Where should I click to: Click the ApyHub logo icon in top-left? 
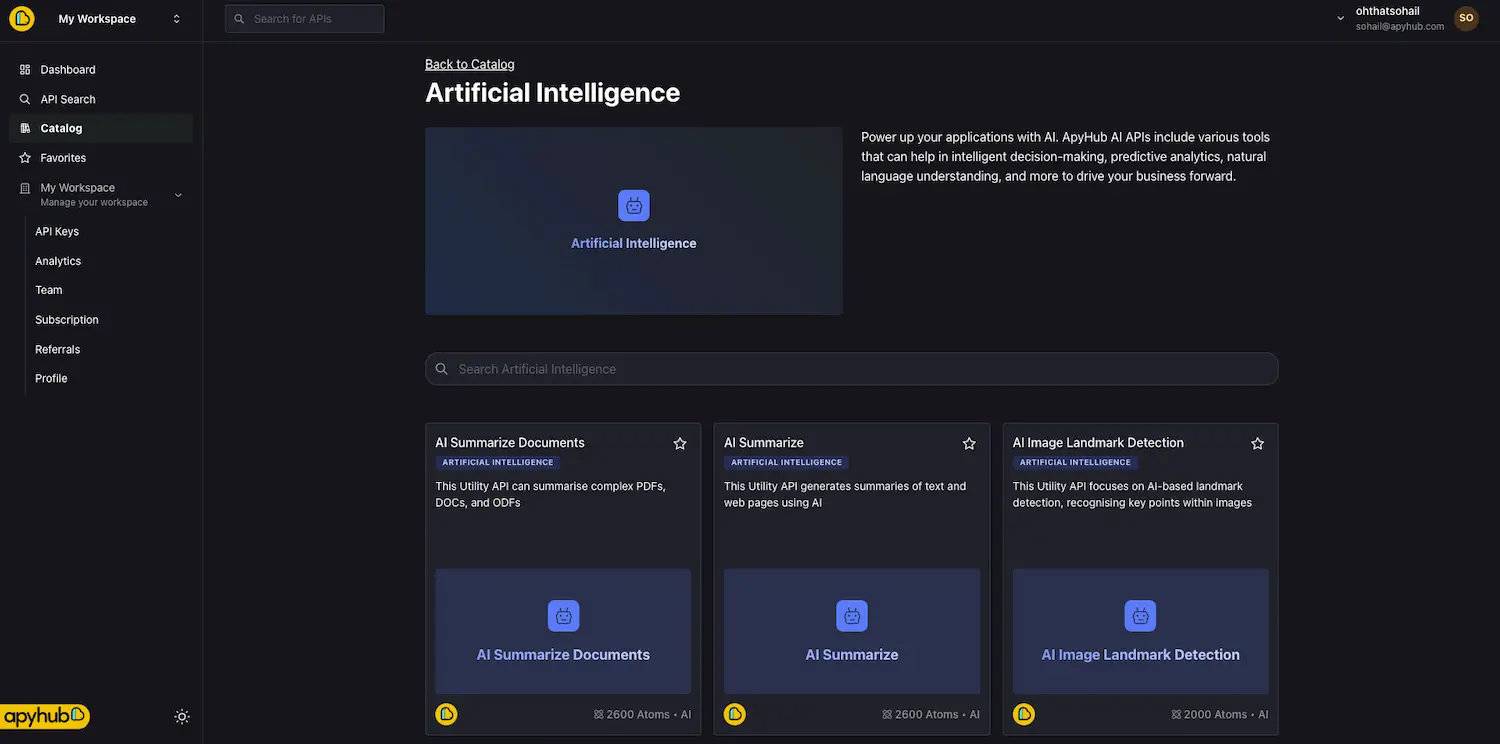click(22, 19)
